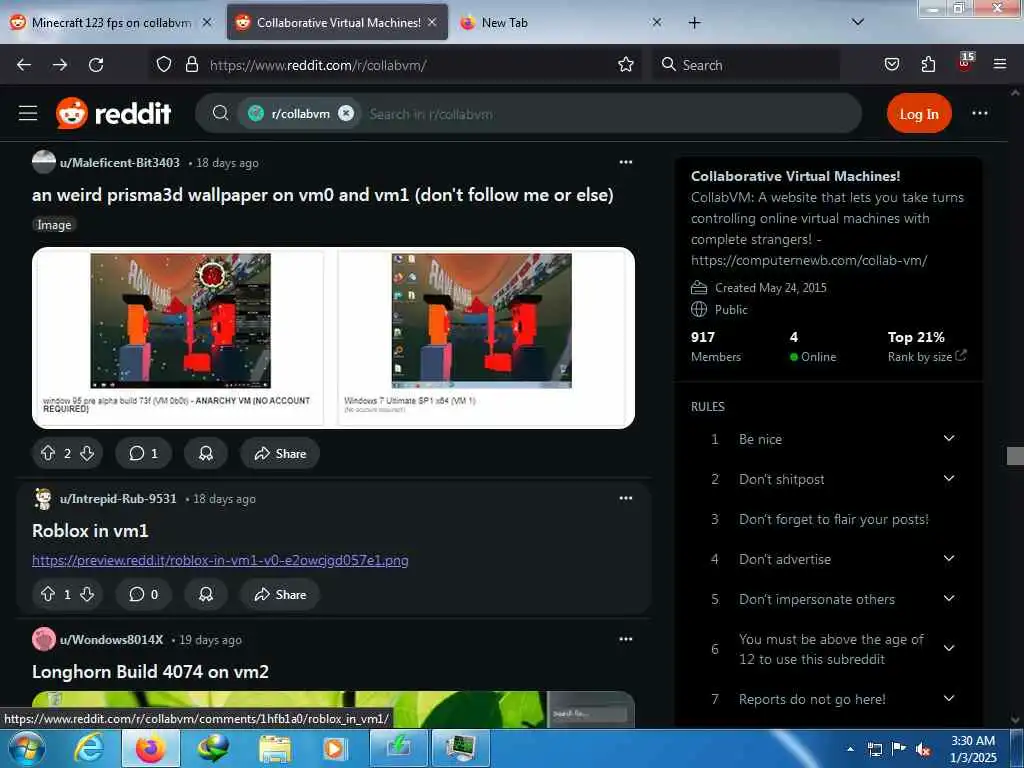Screen dimensions: 1024x768
Task: Open the Rank by size external link
Action: pos(961,356)
